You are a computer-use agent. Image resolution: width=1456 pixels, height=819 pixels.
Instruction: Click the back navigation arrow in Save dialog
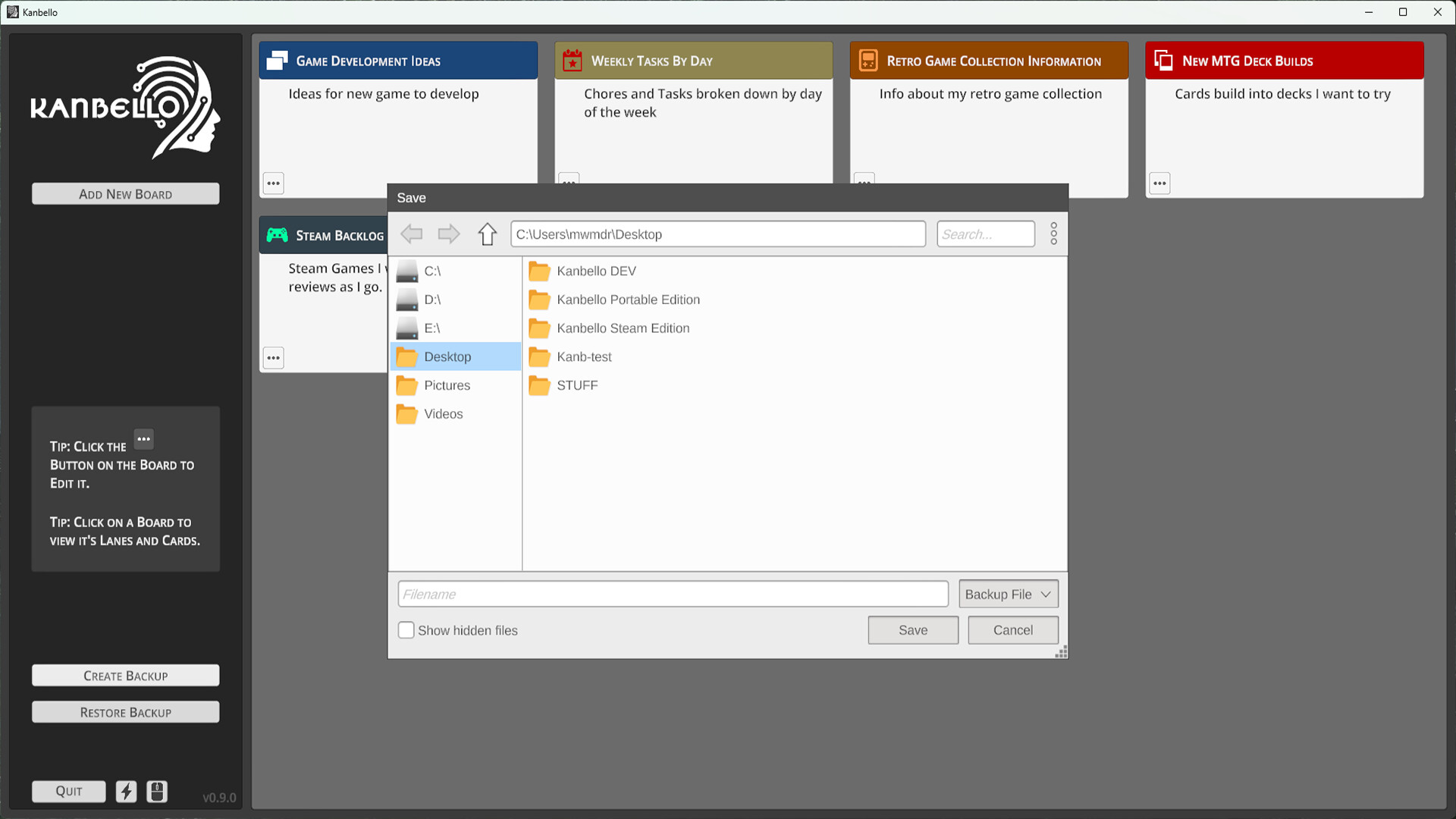pos(412,234)
